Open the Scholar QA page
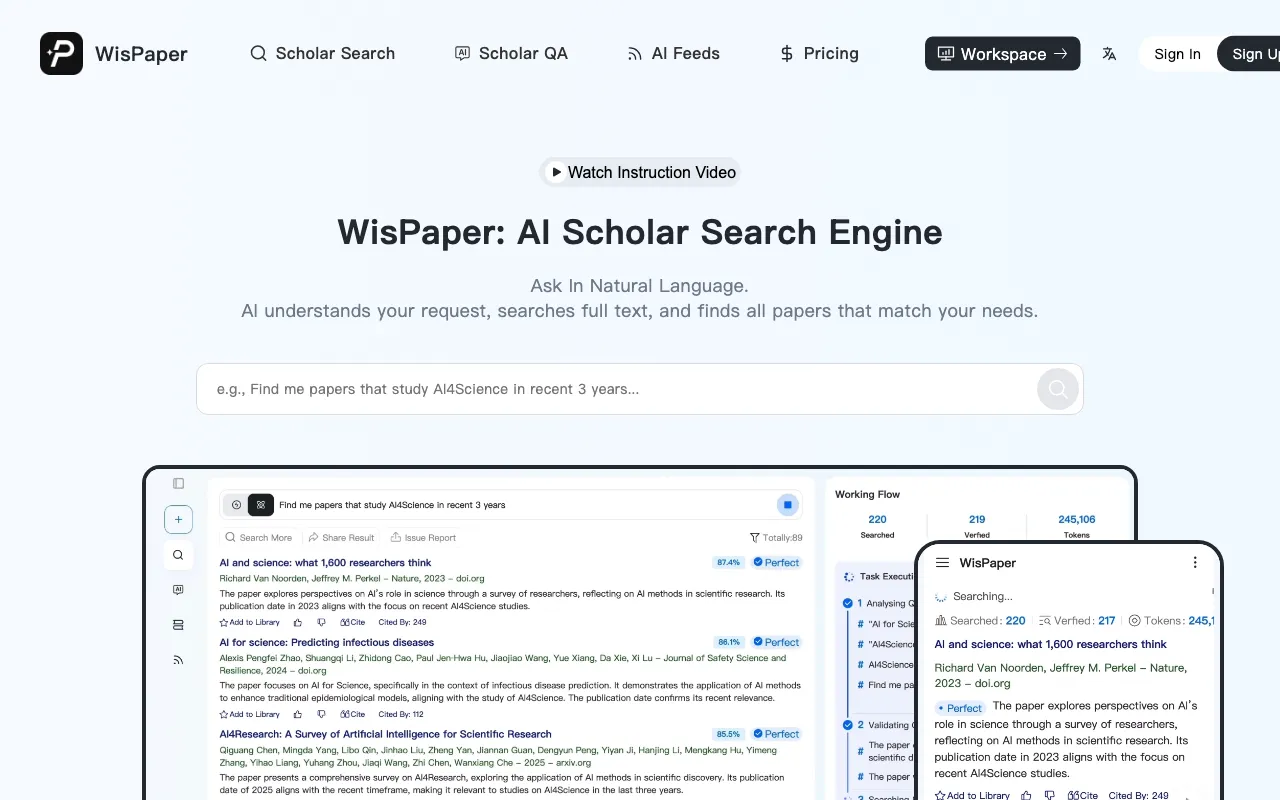The width and height of the screenshot is (1280, 800). (x=511, y=53)
